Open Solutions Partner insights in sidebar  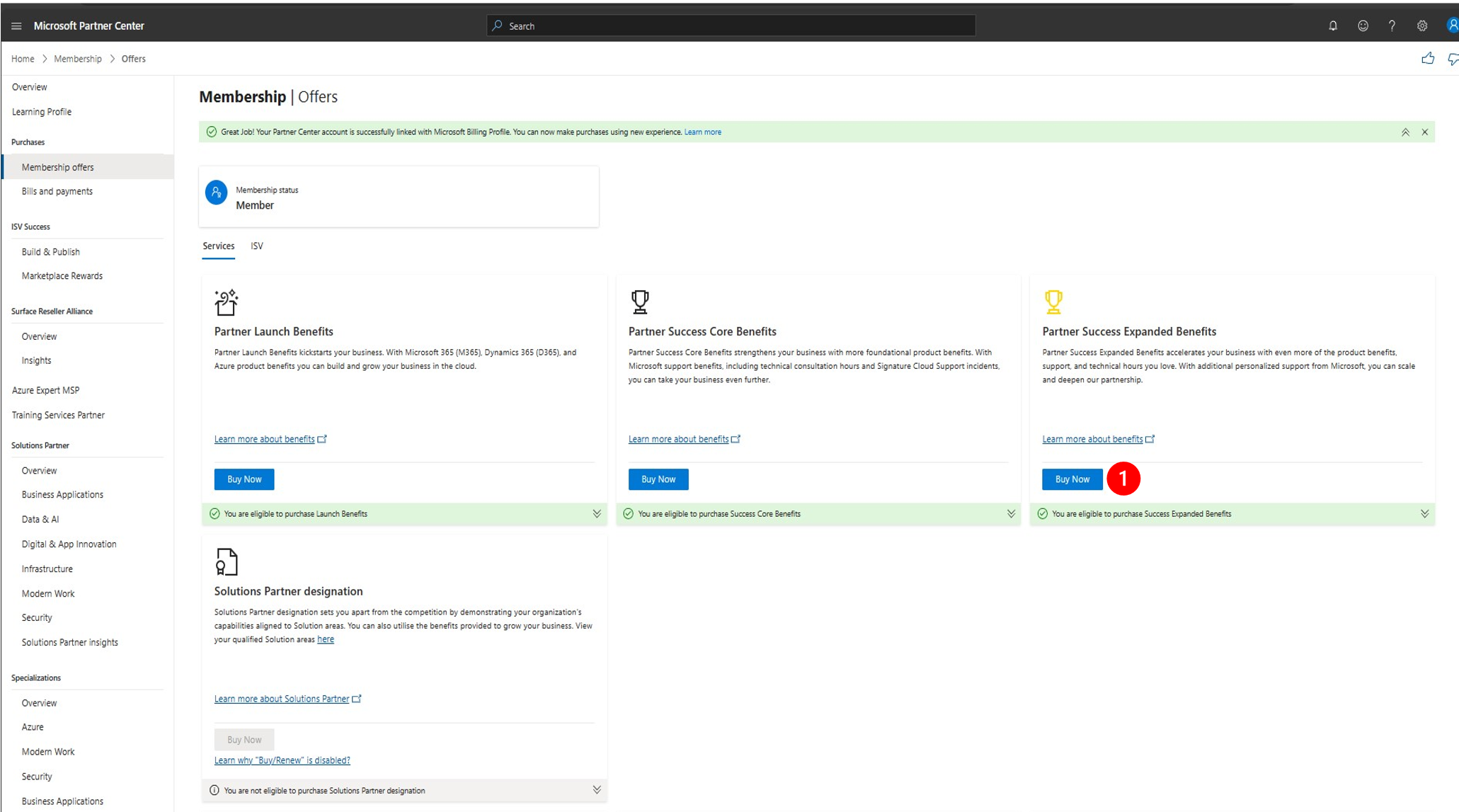pos(70,643)
